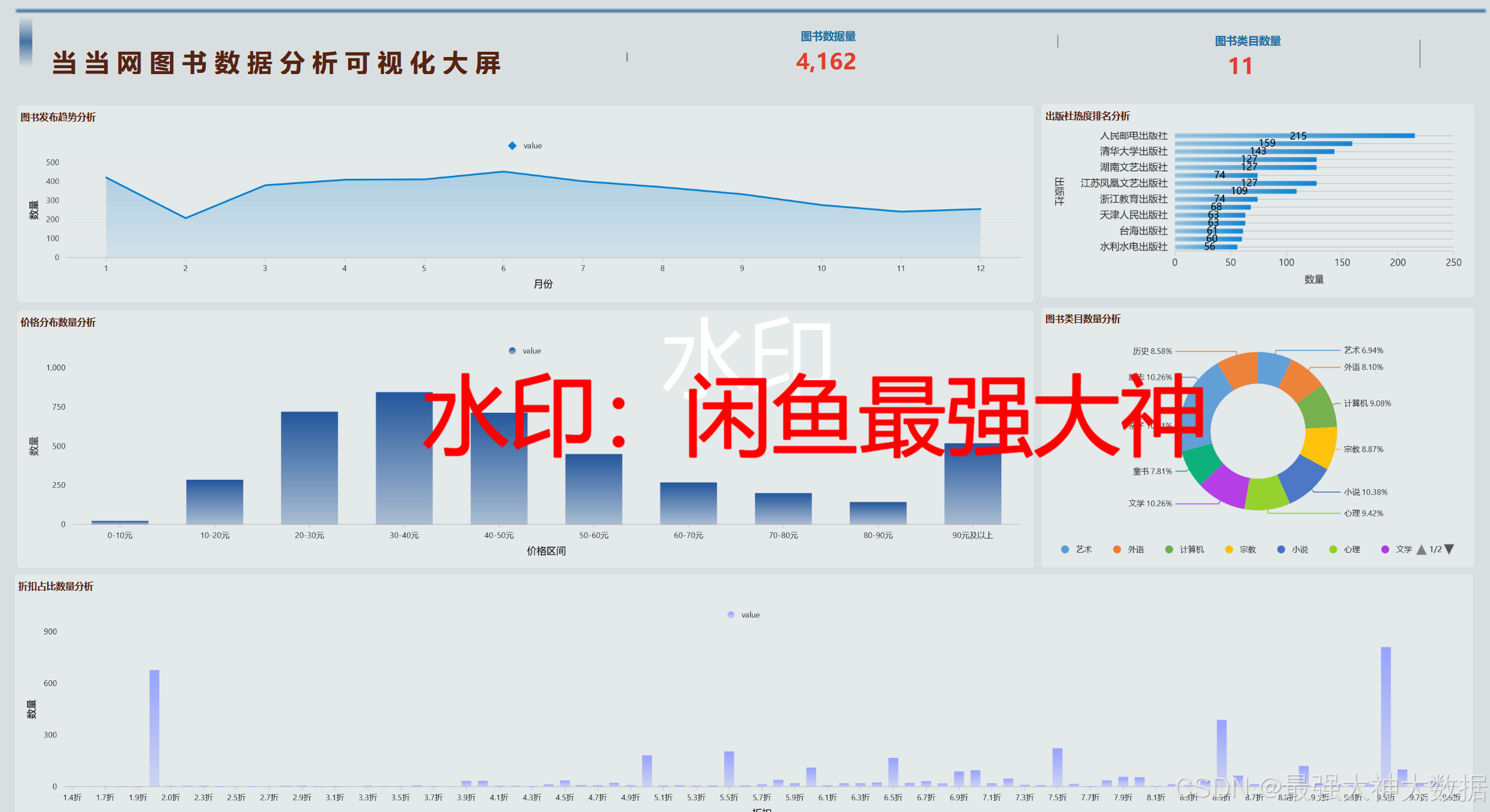Go to next legend page with down arrow

tap(1449, 549)
